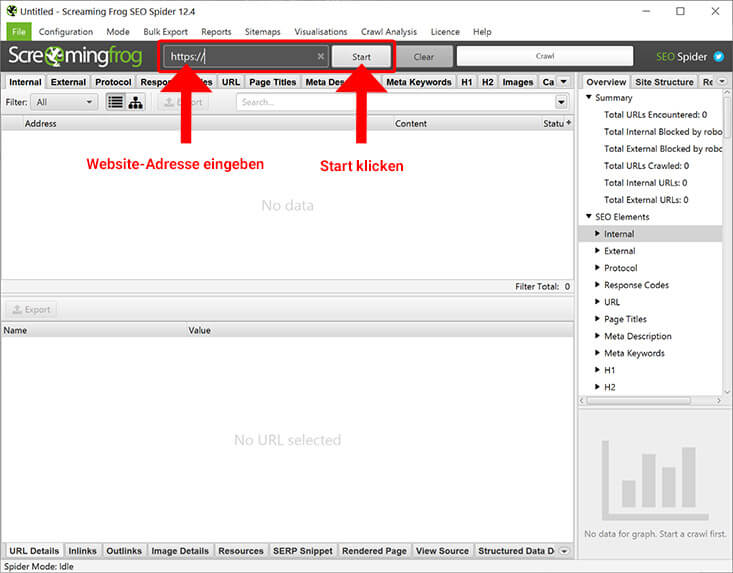Select the External tab
The height and width of the screenshot is (573, 733).
point(68,82)
